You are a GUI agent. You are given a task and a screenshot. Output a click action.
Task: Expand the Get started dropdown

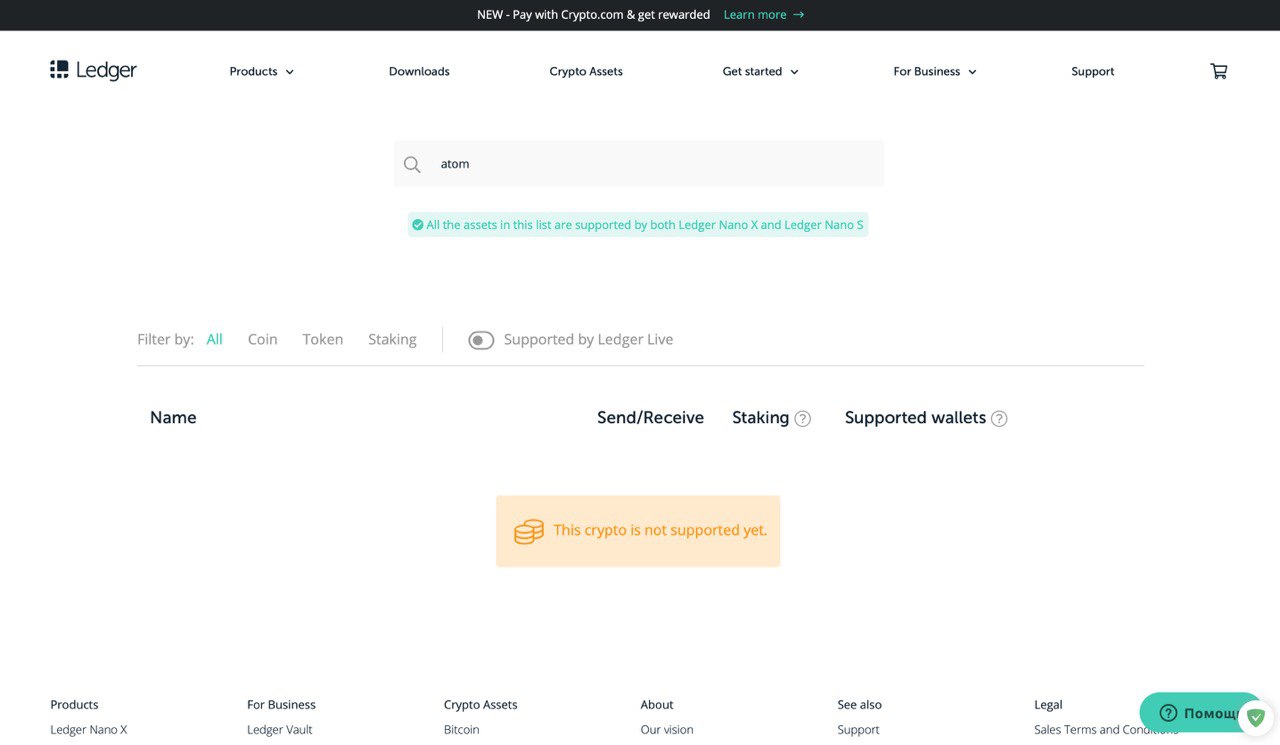(760, 72)
